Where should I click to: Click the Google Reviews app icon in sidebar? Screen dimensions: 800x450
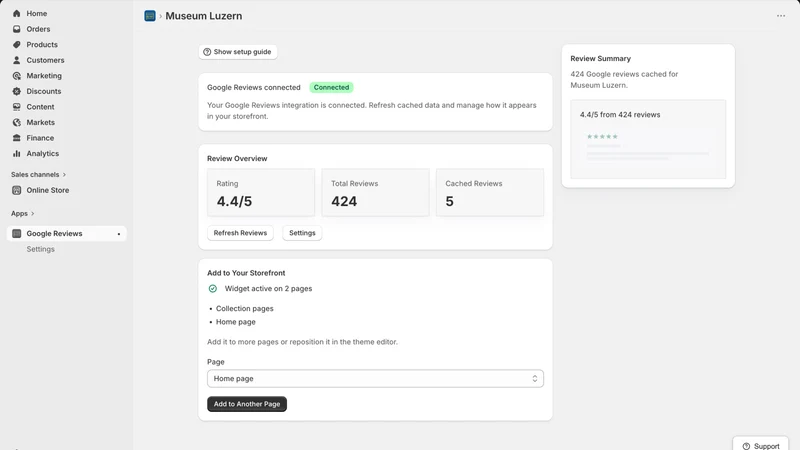point(16,234)
